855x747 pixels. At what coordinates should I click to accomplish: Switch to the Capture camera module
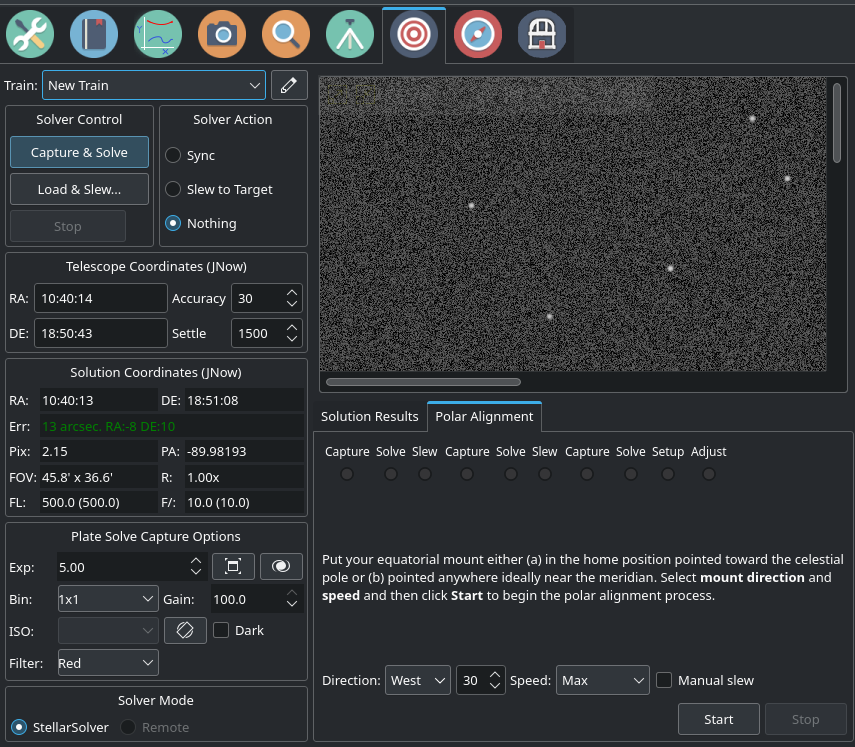click(222, 34)
